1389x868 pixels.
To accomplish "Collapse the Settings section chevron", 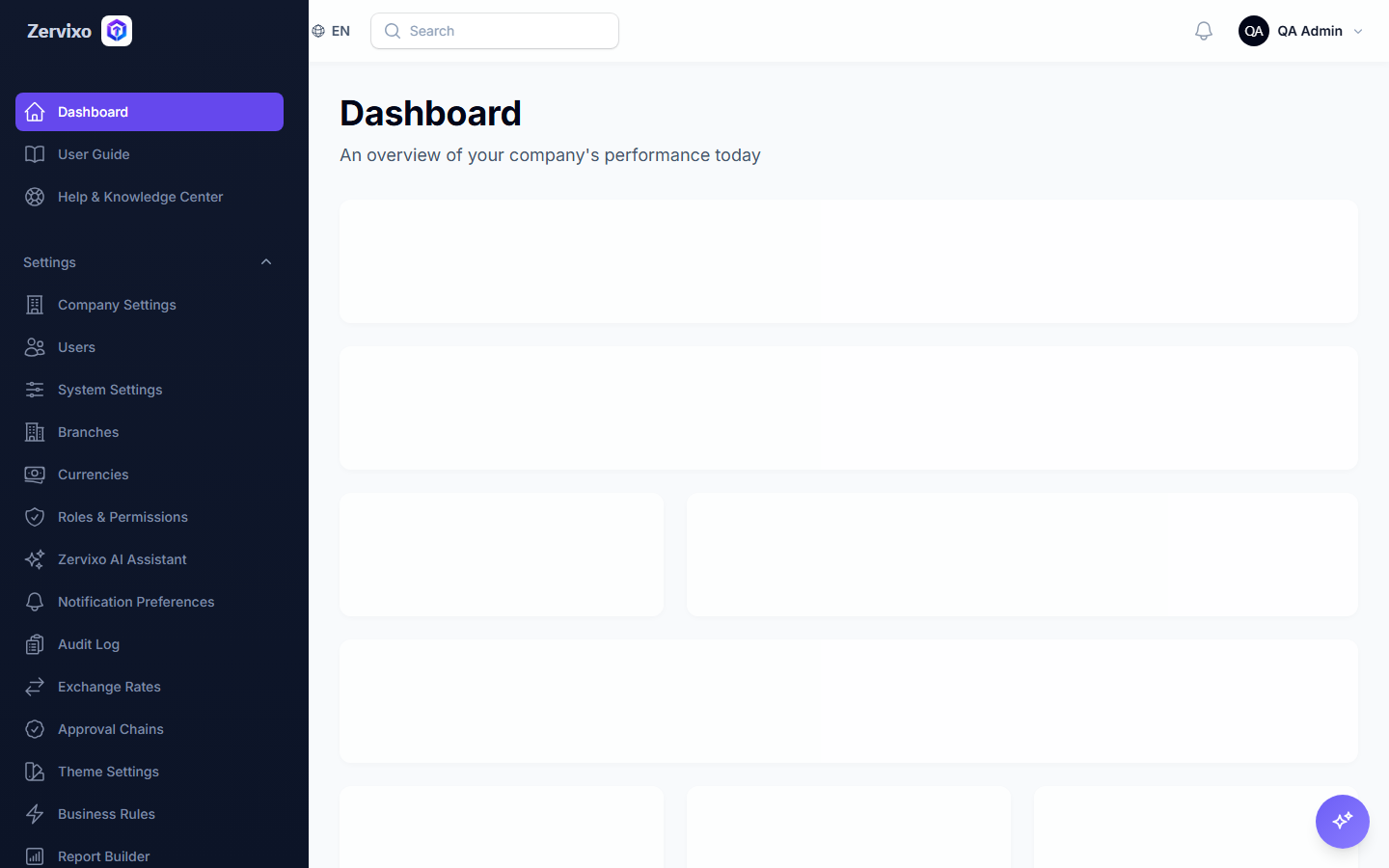I will pos(266,262).
